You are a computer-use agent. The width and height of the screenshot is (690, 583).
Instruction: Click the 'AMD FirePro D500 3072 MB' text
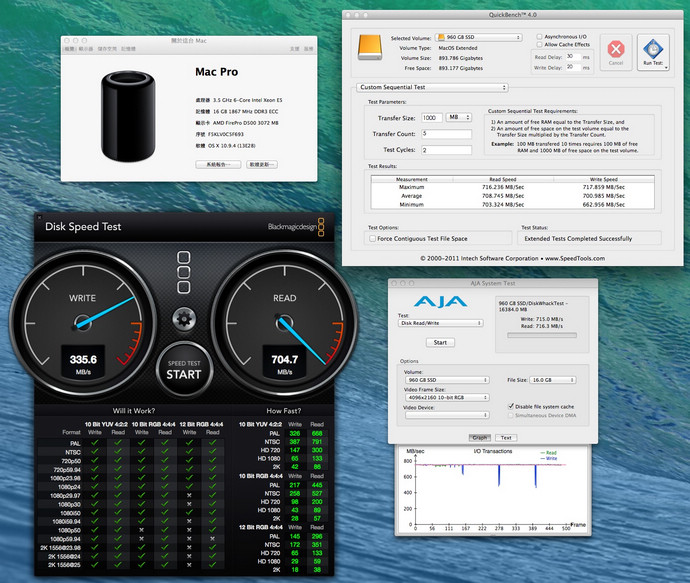coord(246,123)
